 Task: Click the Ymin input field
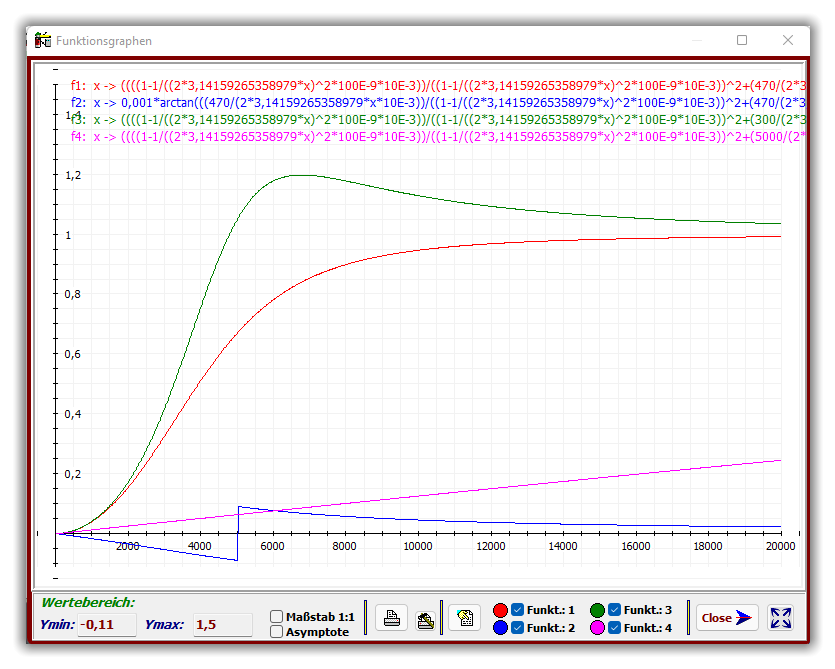pyautogui.click(x=107, y=625)
